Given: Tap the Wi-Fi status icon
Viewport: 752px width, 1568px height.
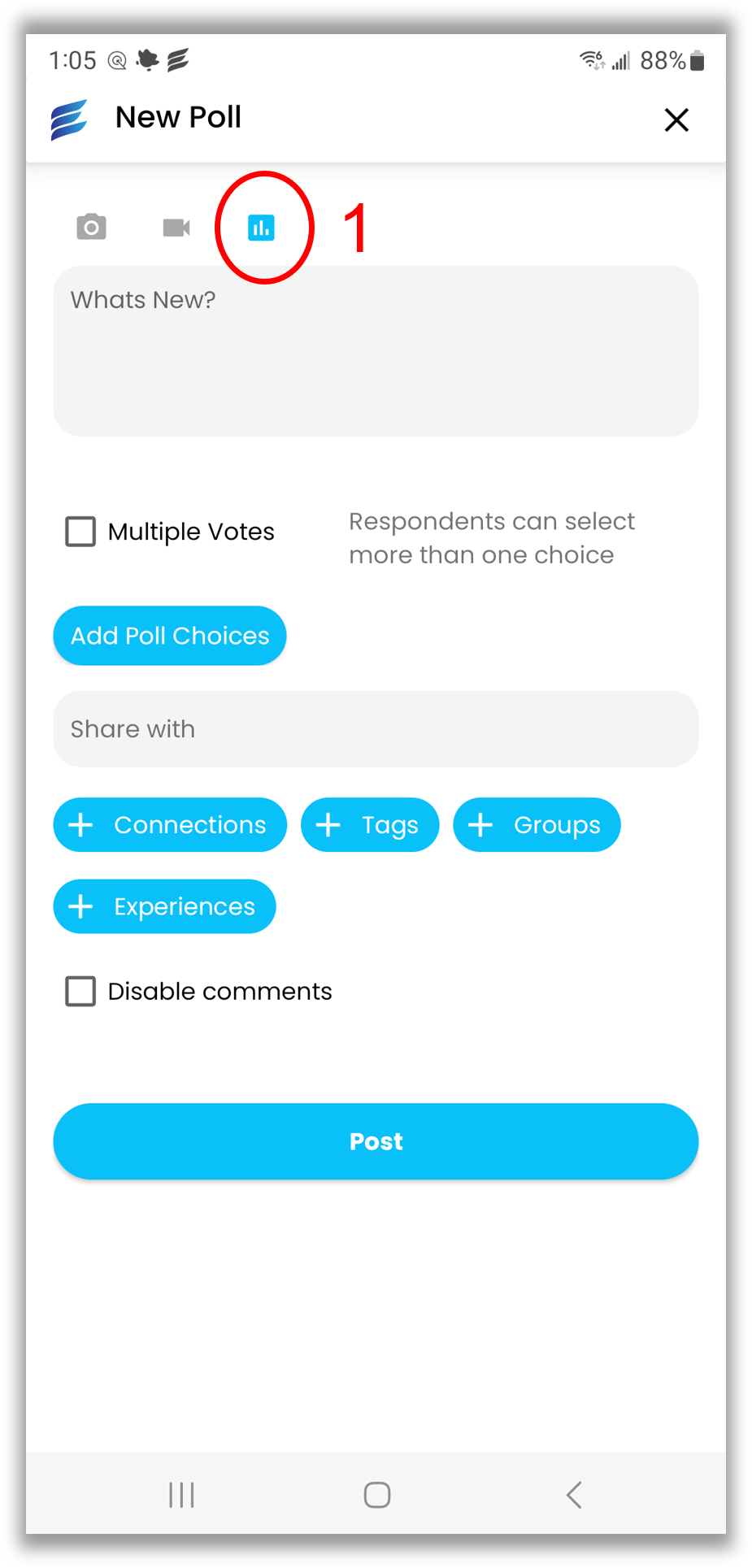Looking at the screenshot, I should 592,60.
